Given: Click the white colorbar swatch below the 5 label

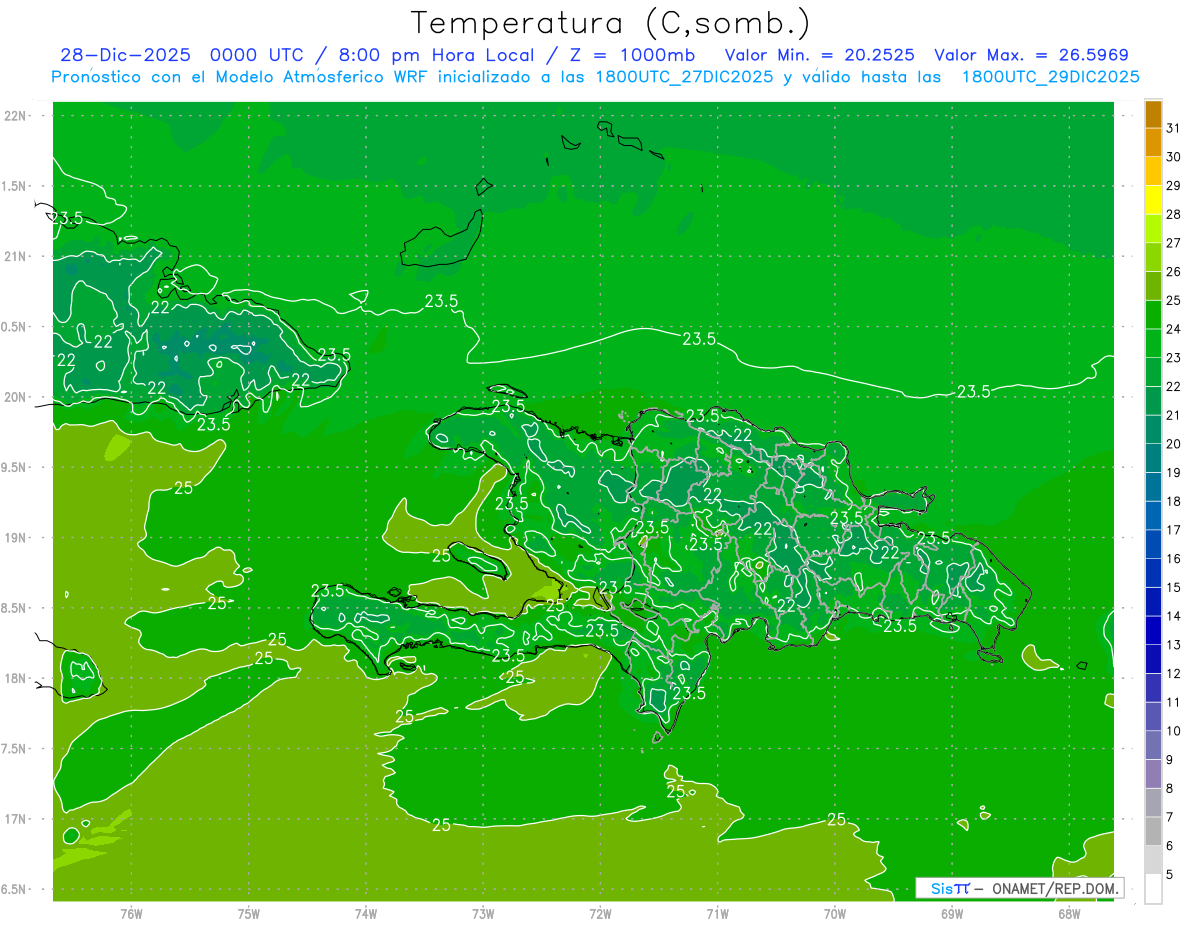Looking at the screenshot, I should click(x=1153, y=889).
